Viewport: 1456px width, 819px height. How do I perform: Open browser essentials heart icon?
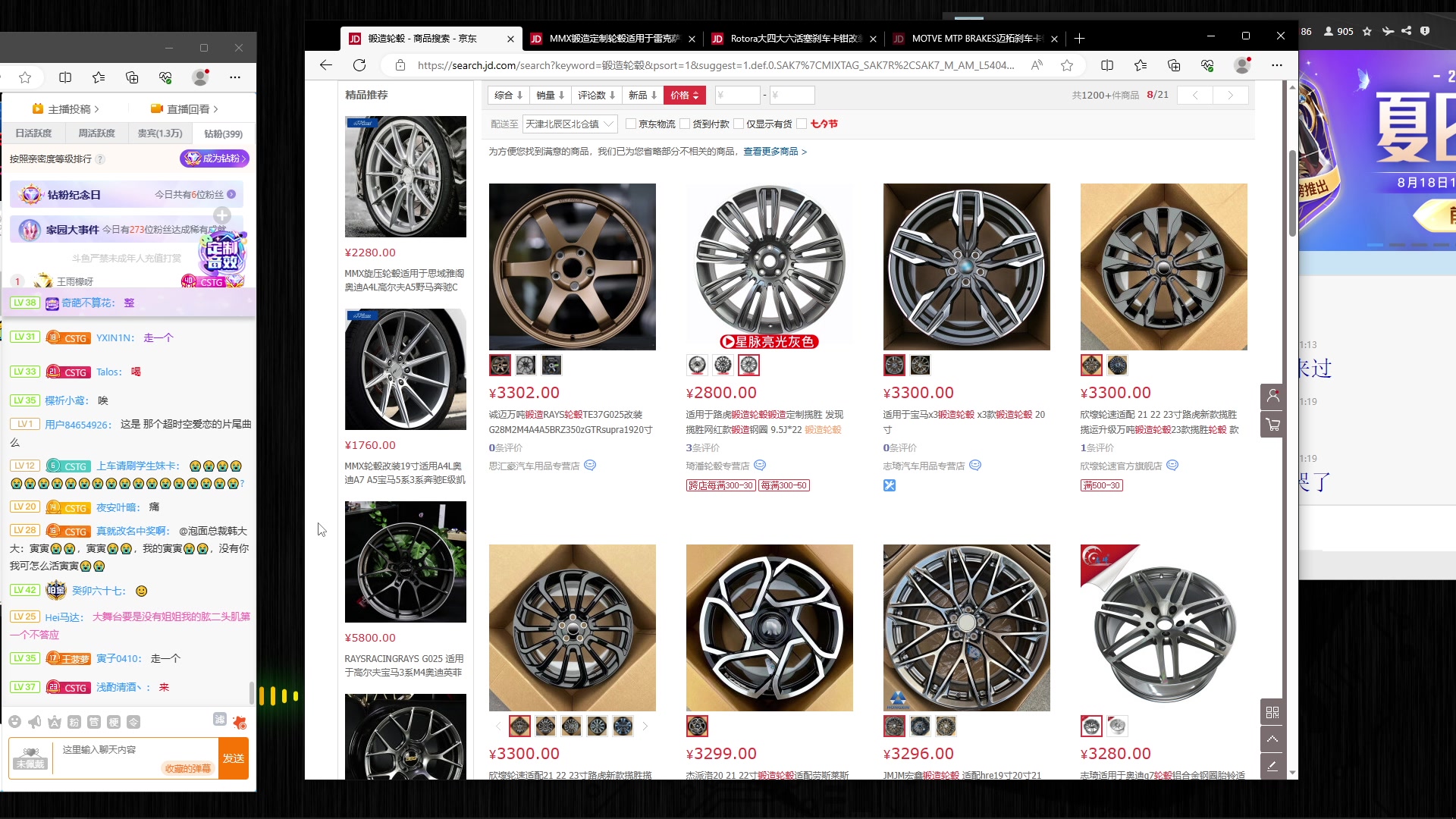point(1207,65)
